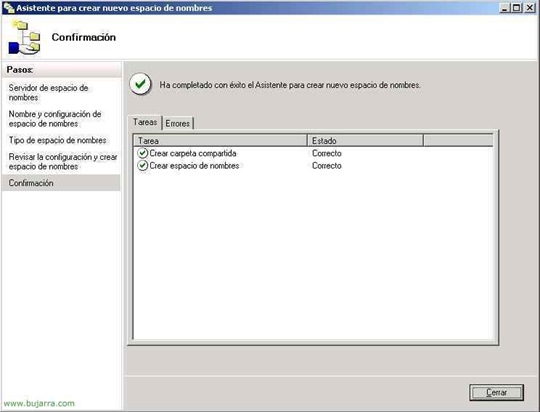
Task: Maximize the wizard window
Action: [x=517, y=8]
